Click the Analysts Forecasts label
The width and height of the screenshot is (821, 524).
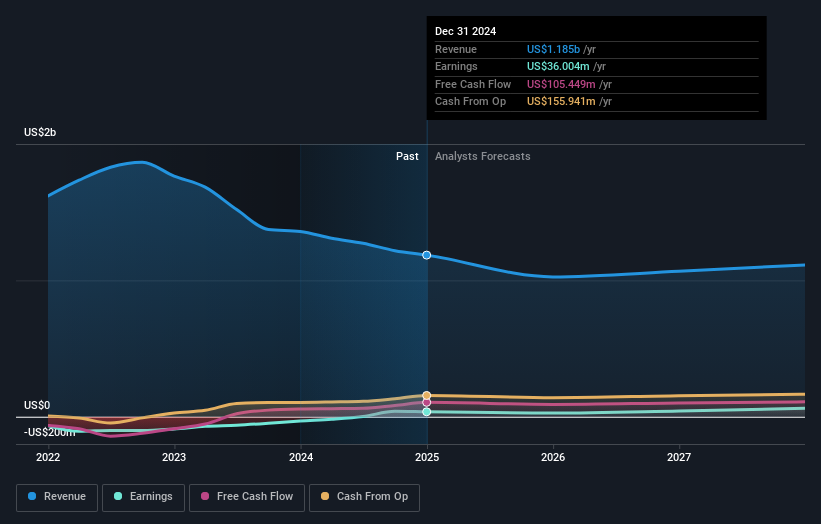(483, 156)
